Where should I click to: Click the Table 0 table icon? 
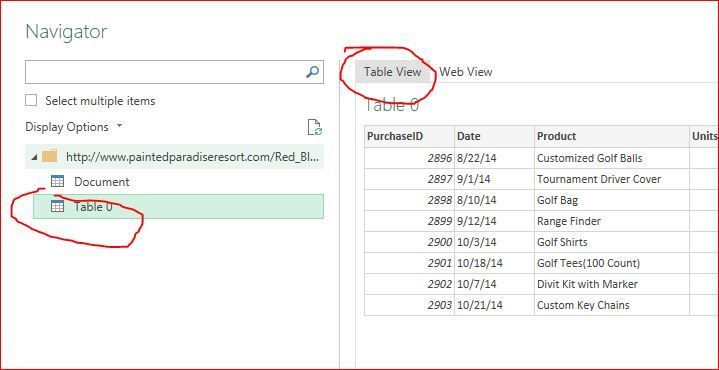tap(57, 207)
